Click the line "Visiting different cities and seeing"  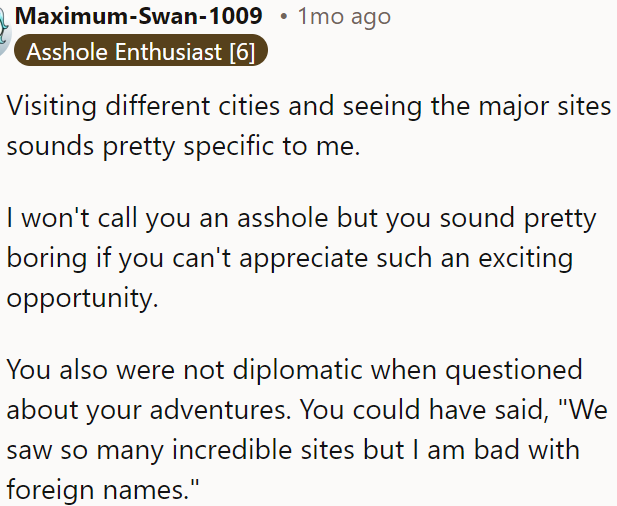tap(308, 106)
